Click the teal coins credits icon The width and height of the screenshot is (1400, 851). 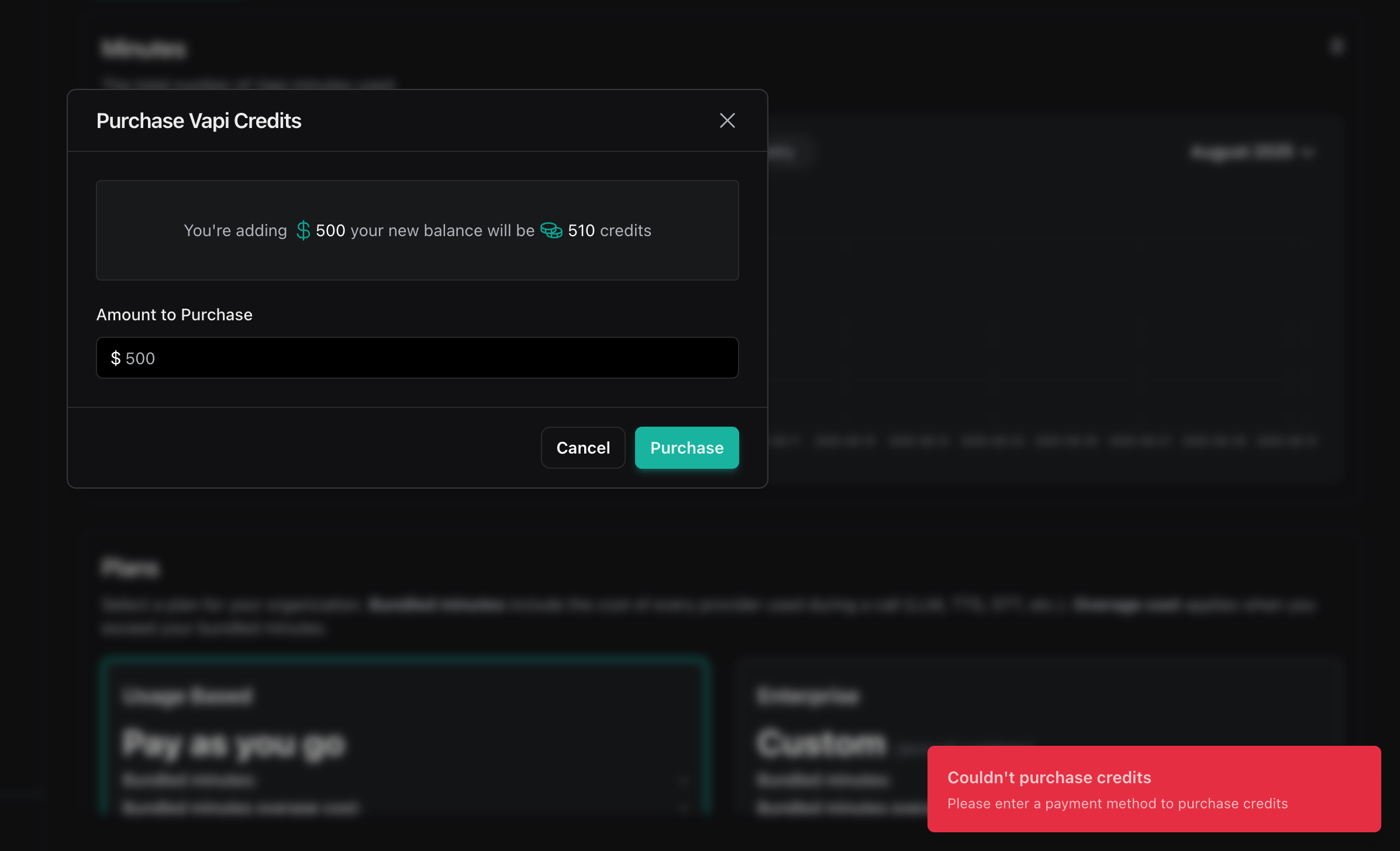pyautogui.click(x=551, y=230)
